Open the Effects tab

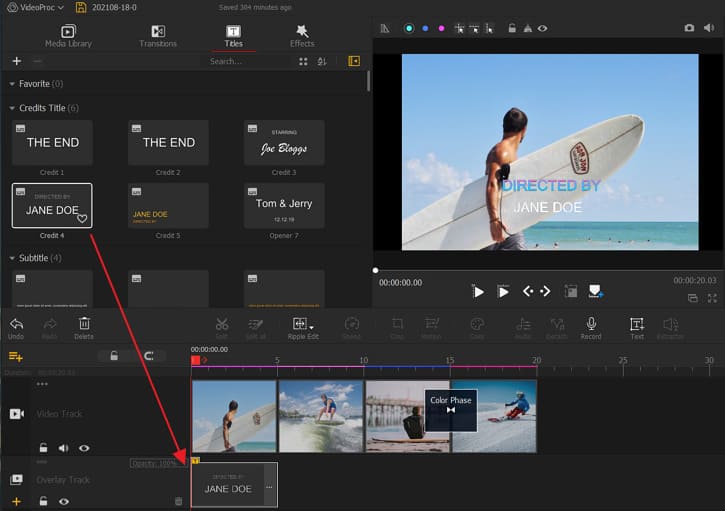(302, 36)
